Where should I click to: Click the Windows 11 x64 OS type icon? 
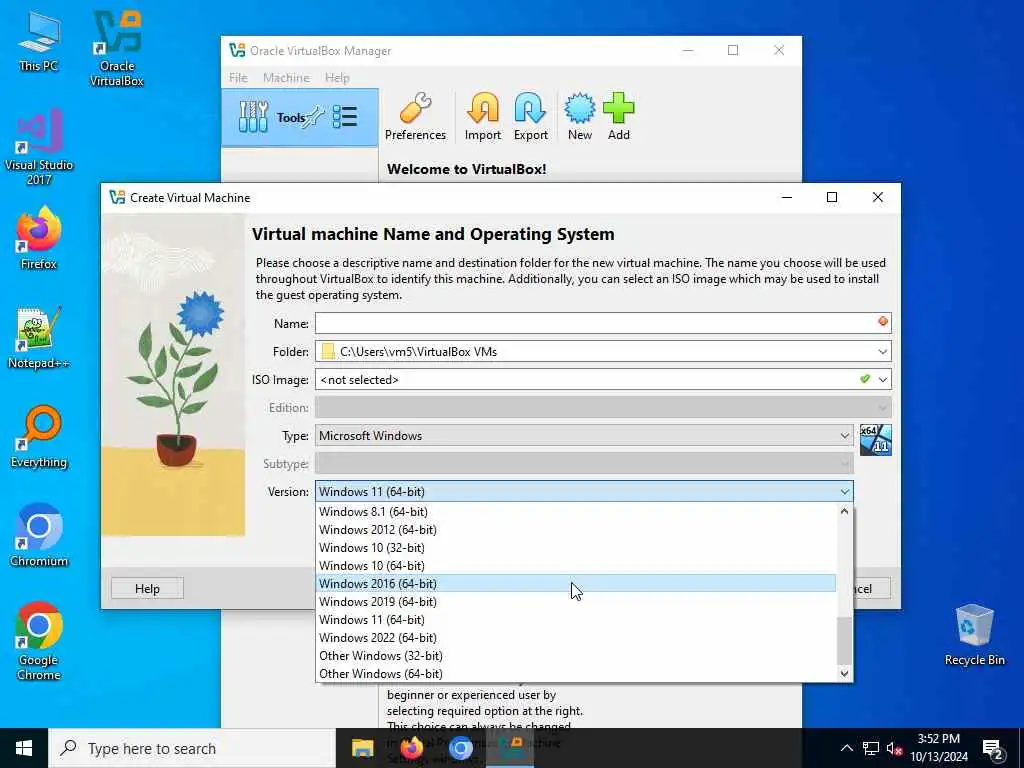pyautogui.click(x=875, y=440)
